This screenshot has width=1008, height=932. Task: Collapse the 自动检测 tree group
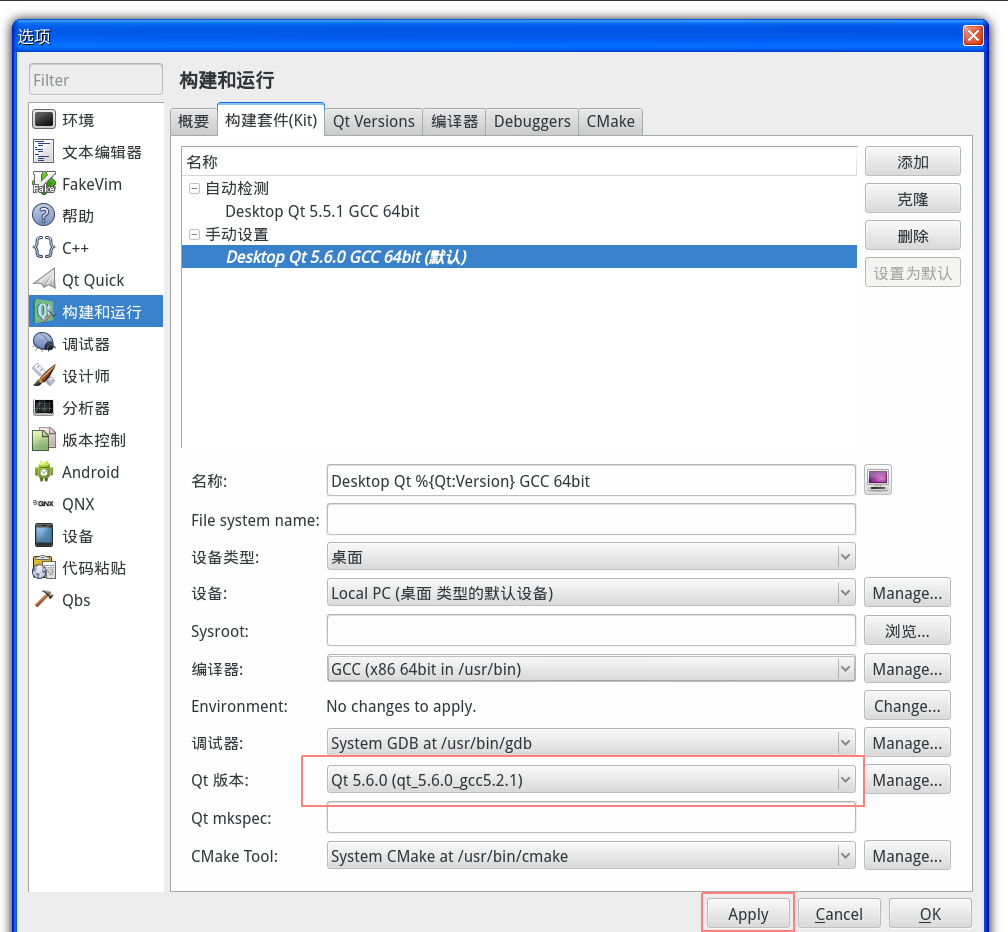click(194, 188)
